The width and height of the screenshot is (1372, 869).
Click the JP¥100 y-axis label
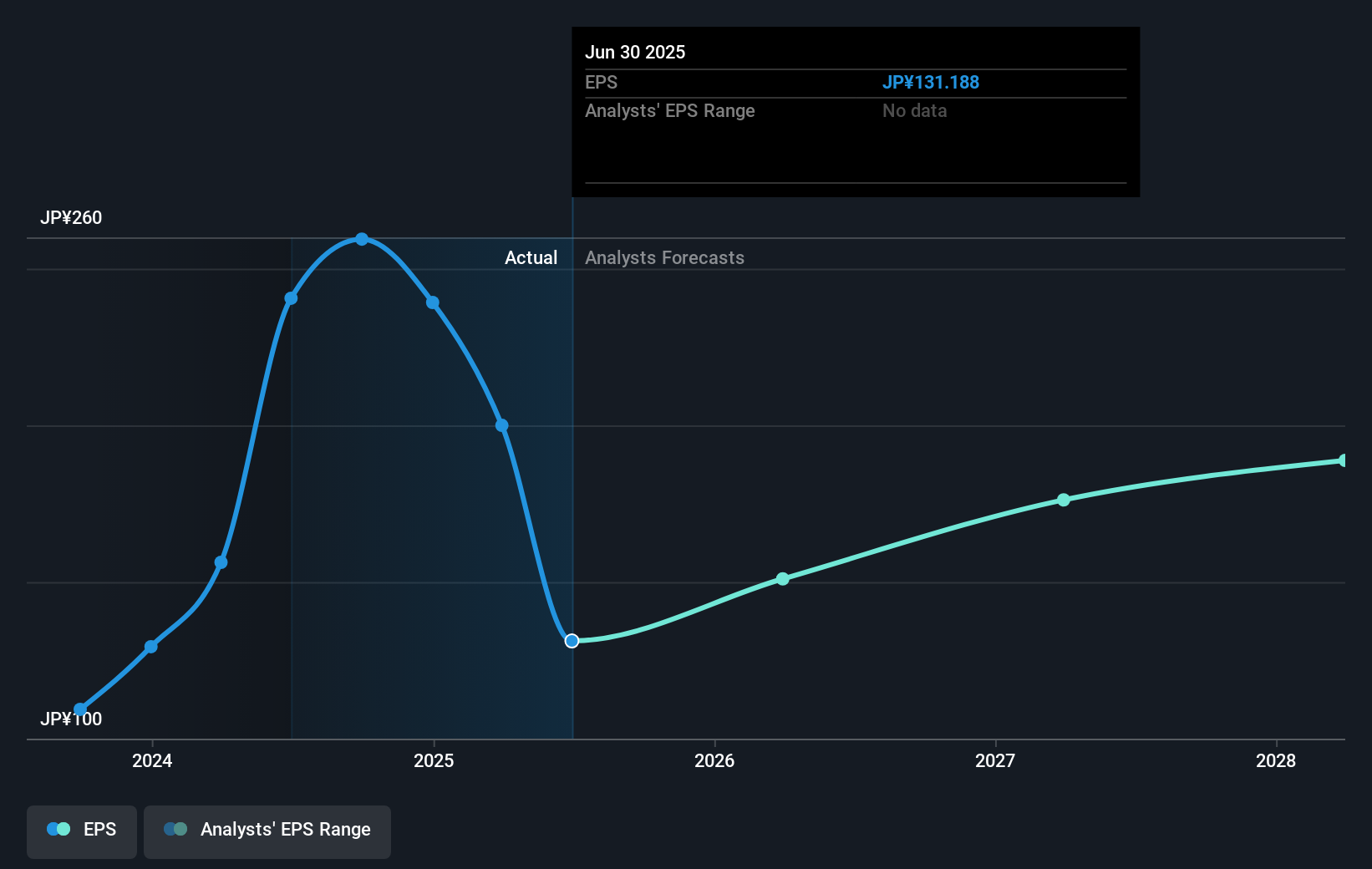[x=71, y=719]
